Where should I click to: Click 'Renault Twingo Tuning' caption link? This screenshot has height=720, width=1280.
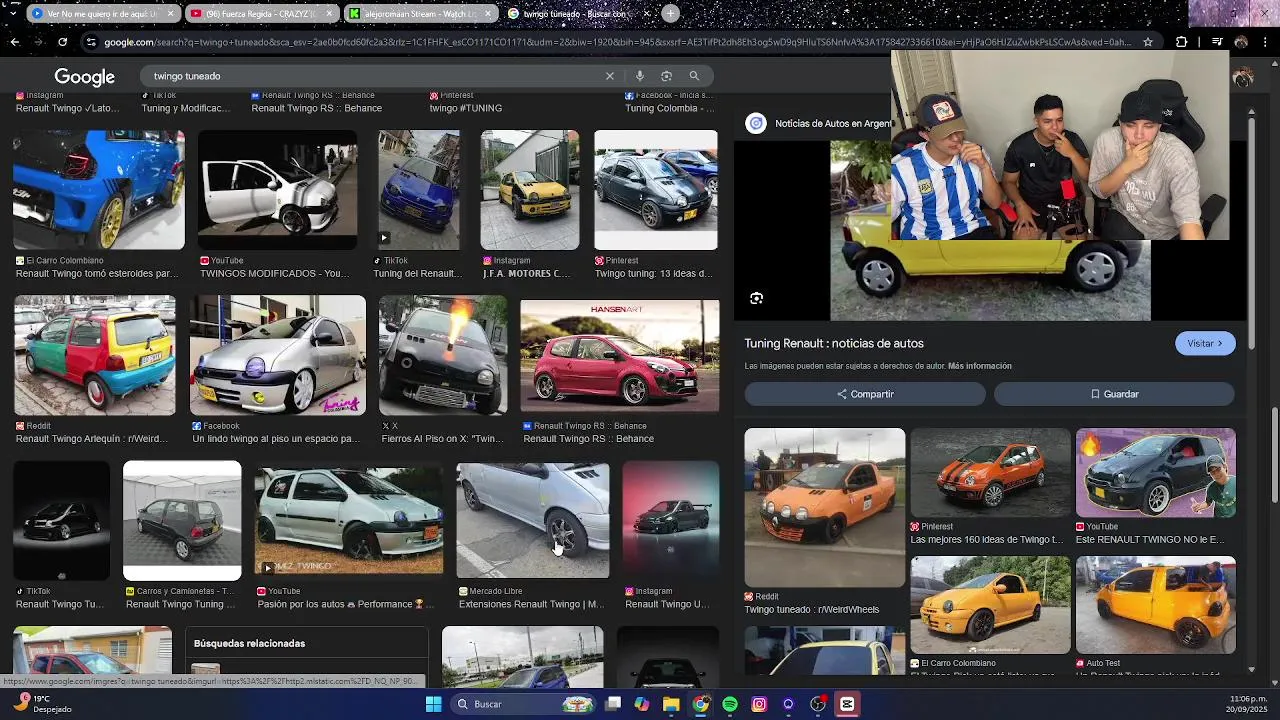pos(181,604)
